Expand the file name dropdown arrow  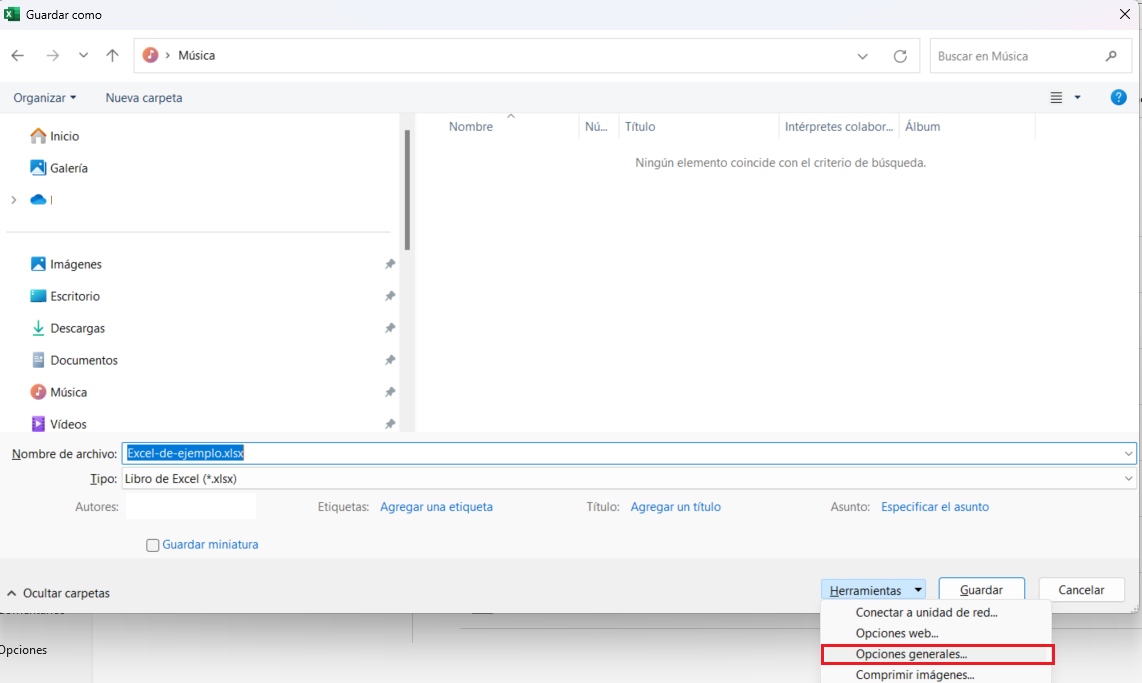coord(1128,454)
